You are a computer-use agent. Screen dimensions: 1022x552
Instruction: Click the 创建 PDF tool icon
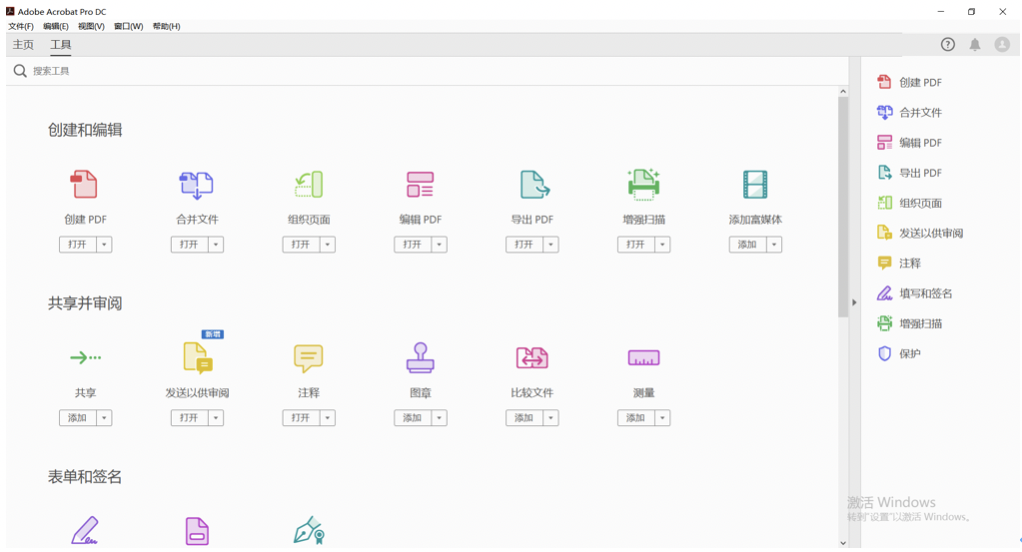85,184
